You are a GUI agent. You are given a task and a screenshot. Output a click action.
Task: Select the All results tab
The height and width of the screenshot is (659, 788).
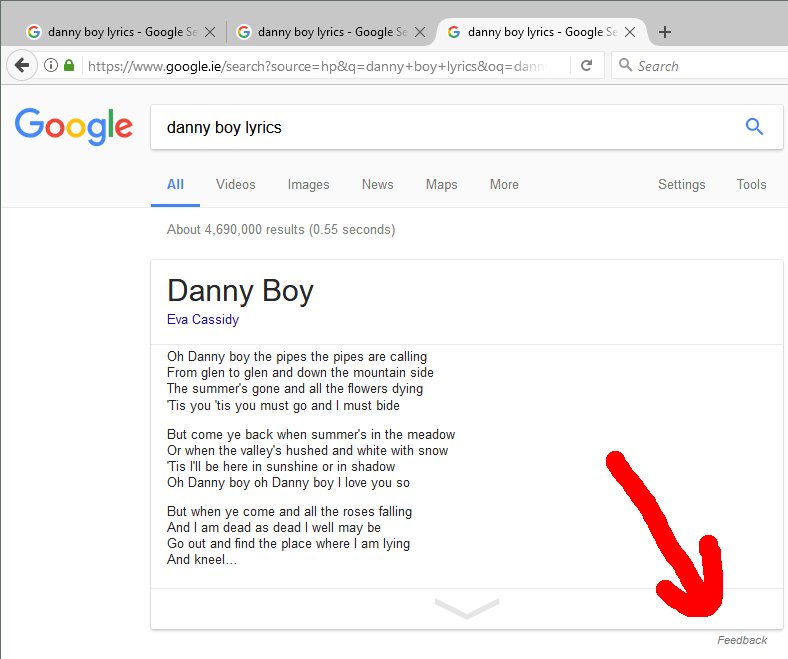(175, 184)
